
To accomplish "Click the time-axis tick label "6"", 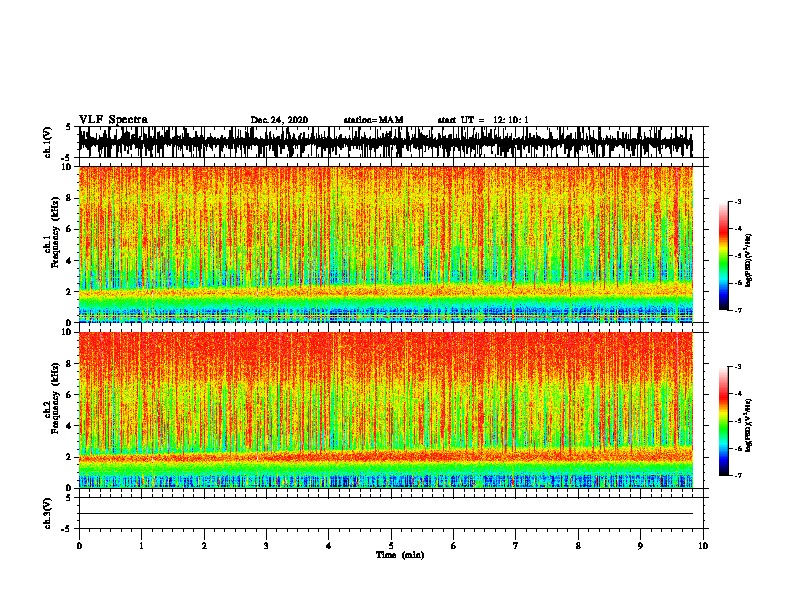I will [x=454, y=546].
